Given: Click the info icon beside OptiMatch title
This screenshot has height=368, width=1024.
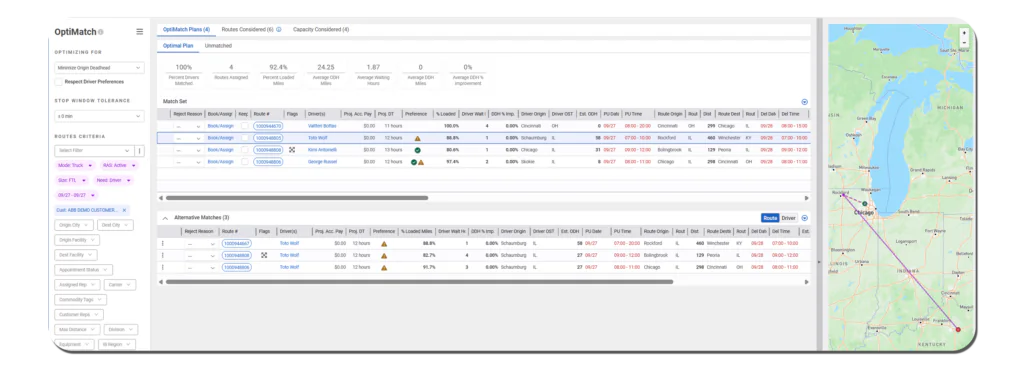Looking at the screenshot, I should [x=101, y=32].
